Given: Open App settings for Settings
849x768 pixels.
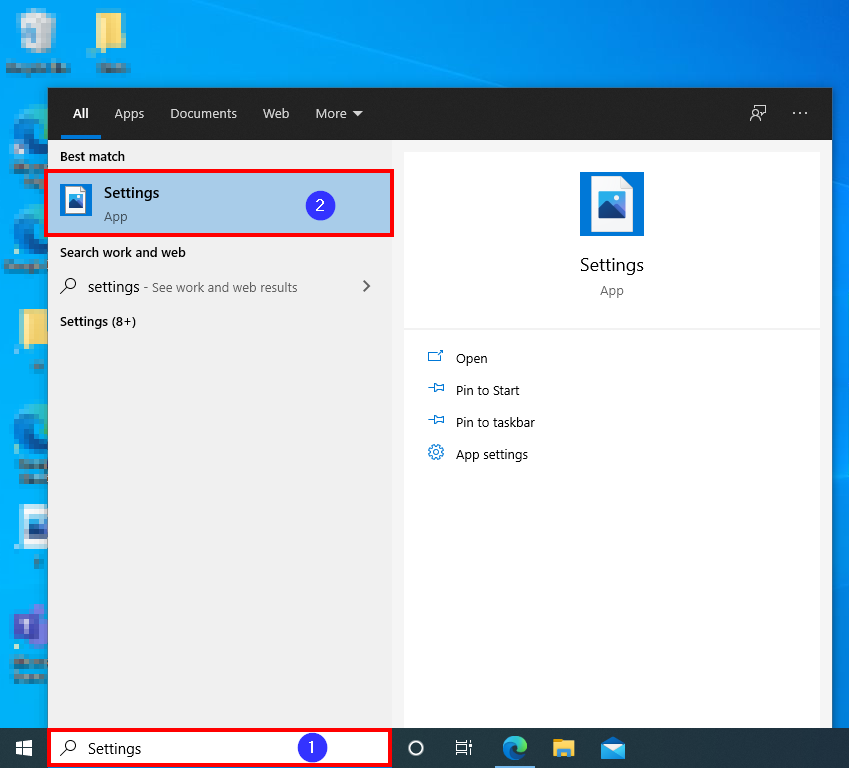Looking at the screenshot, I should pyautogui.click(x=492, y=454).
